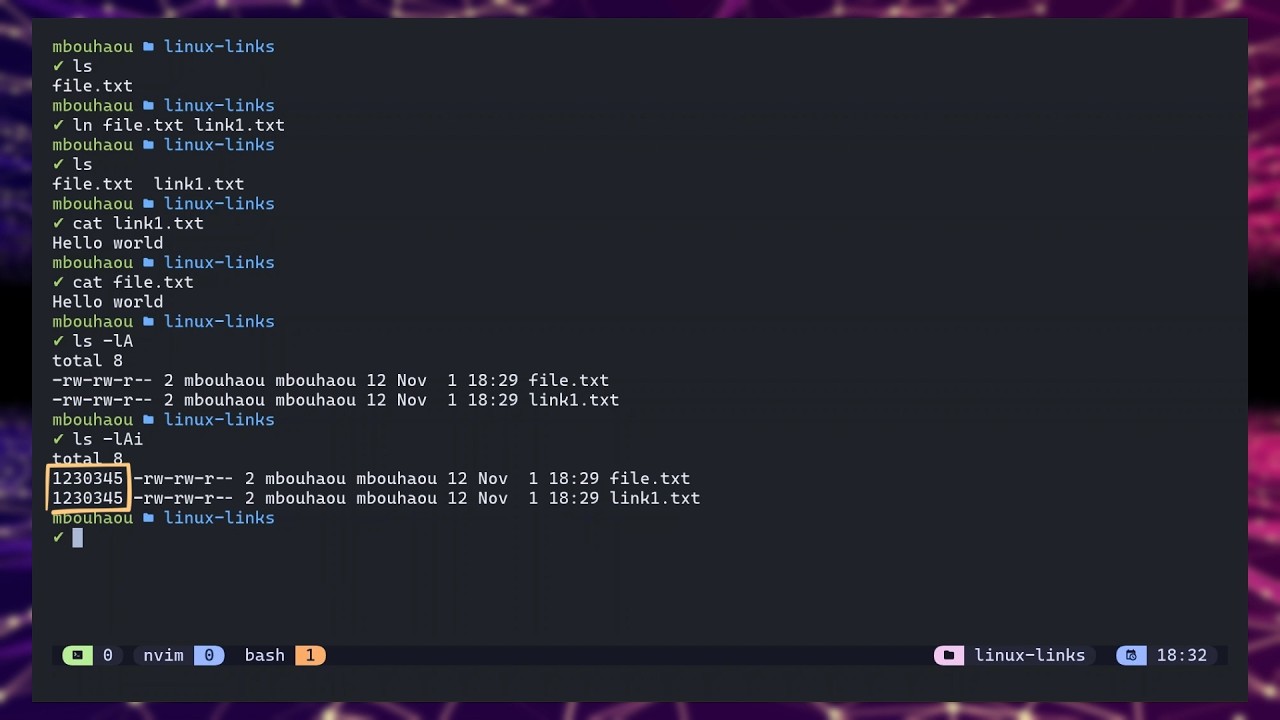Click the 18:32 time in status bar

point(1182,655)
